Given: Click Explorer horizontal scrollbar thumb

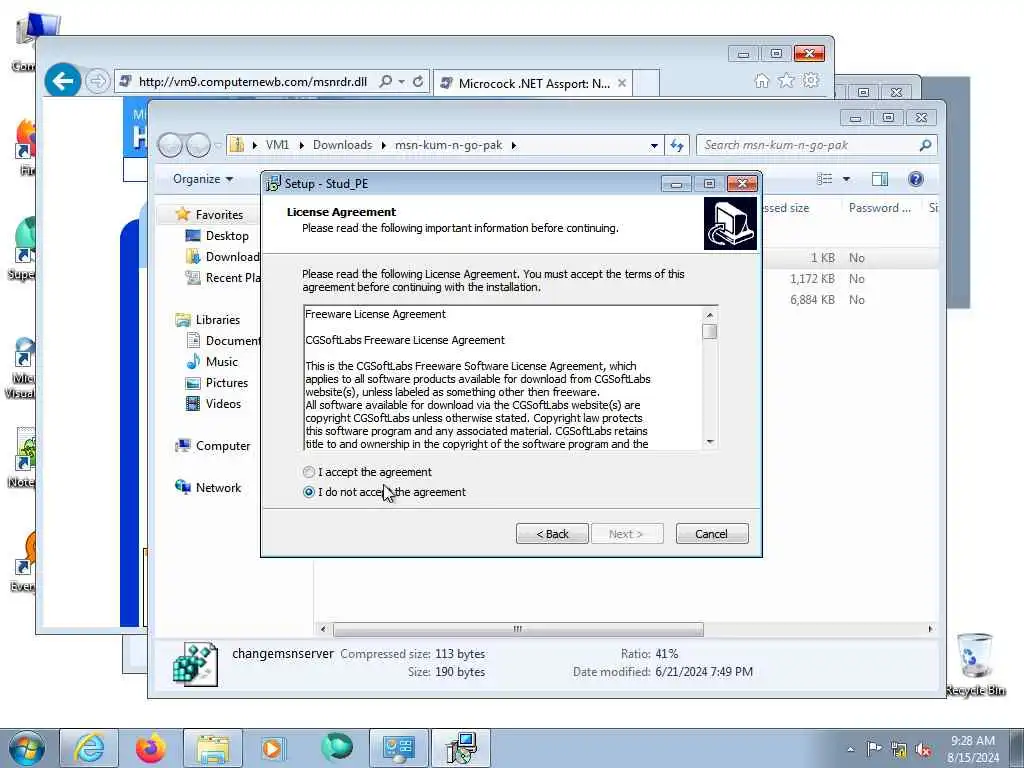Looking at the screenshot, I should coord(519,629).
